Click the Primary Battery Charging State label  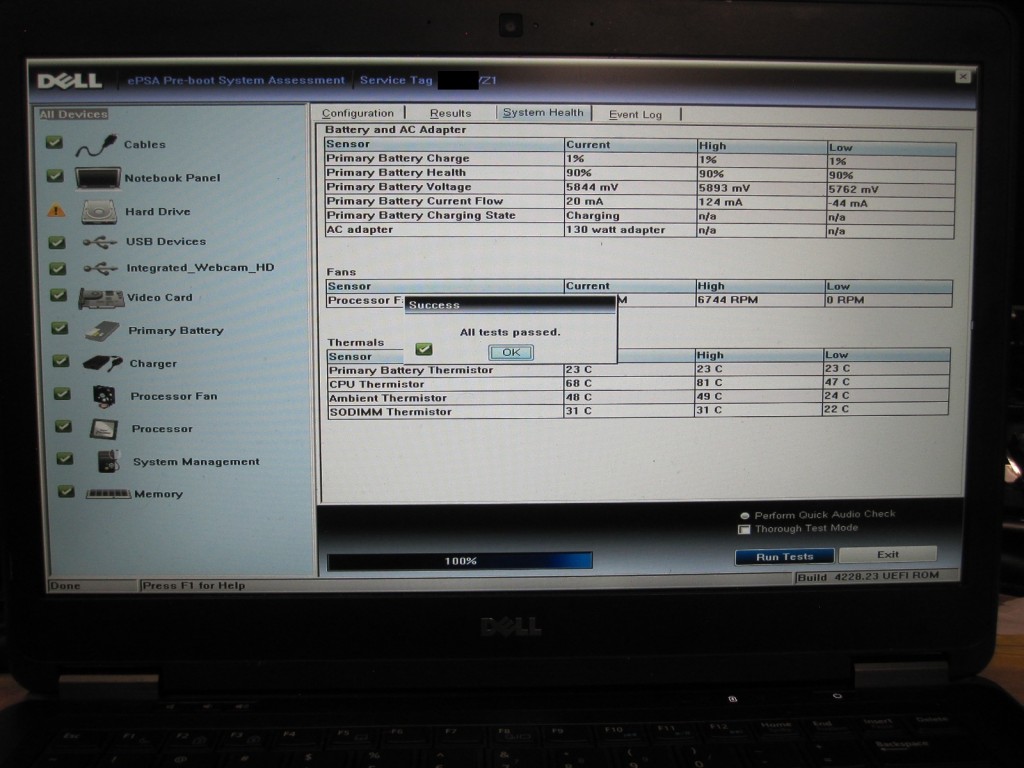[x=421, y=216]
